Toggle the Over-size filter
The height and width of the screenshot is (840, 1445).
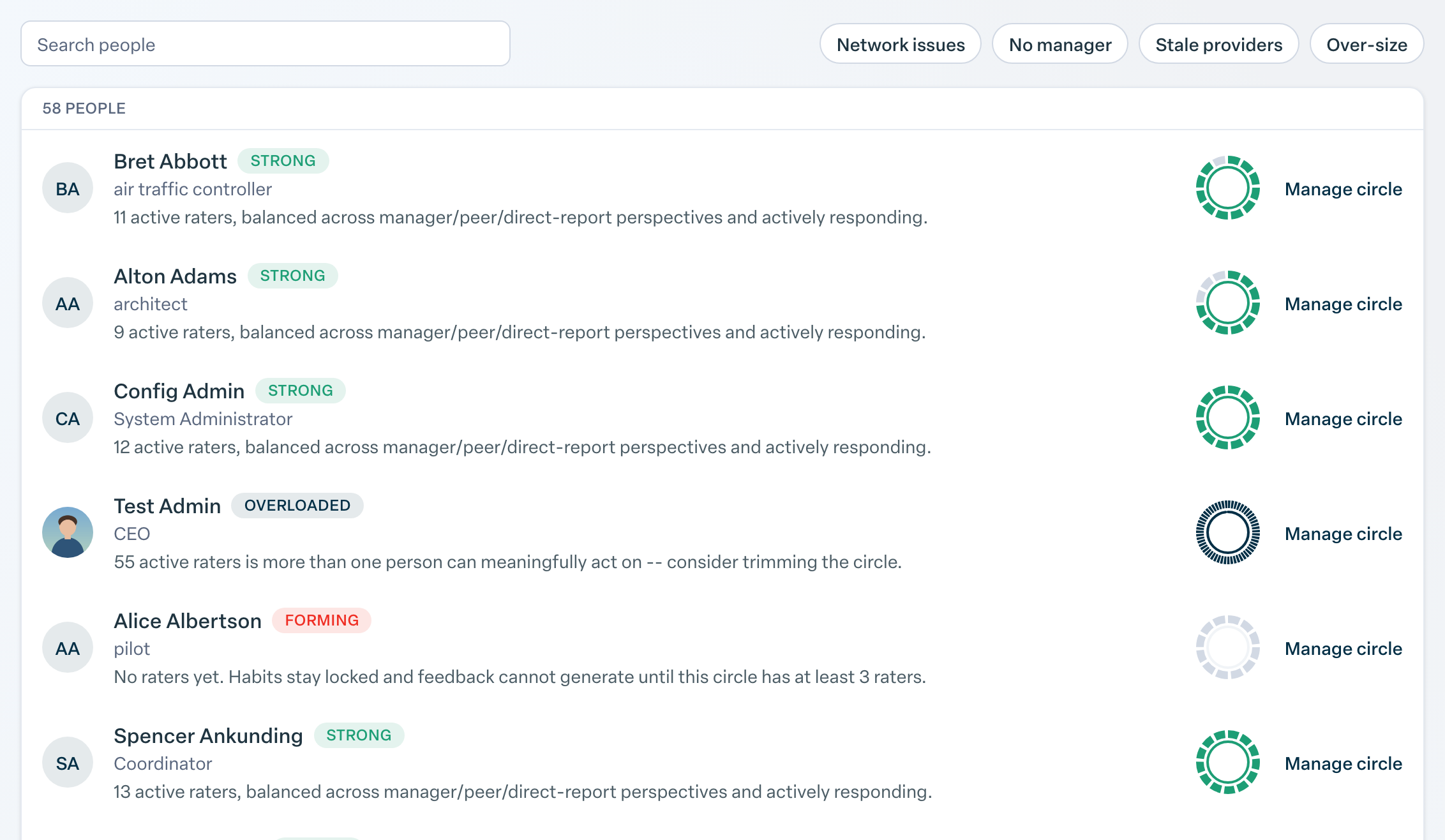(x=1366, y=44)
